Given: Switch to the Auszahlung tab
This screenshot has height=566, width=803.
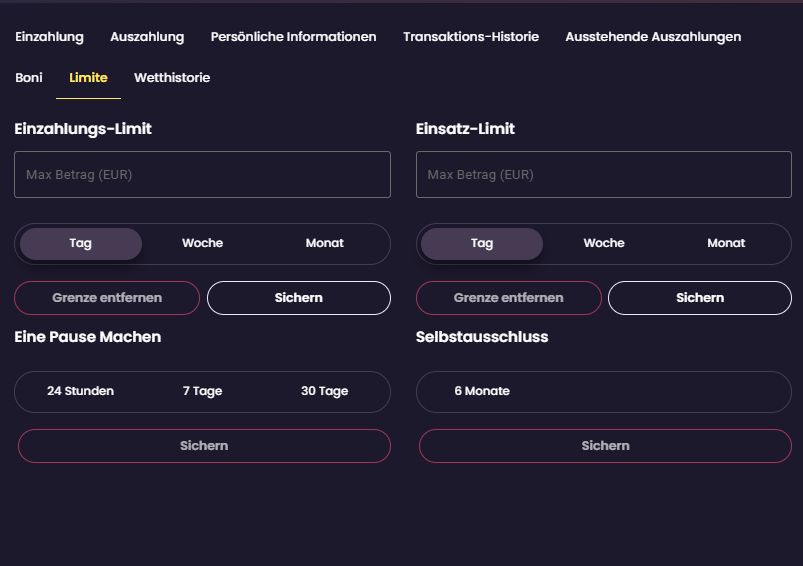Looking at the screenshot, I should 147,37.
